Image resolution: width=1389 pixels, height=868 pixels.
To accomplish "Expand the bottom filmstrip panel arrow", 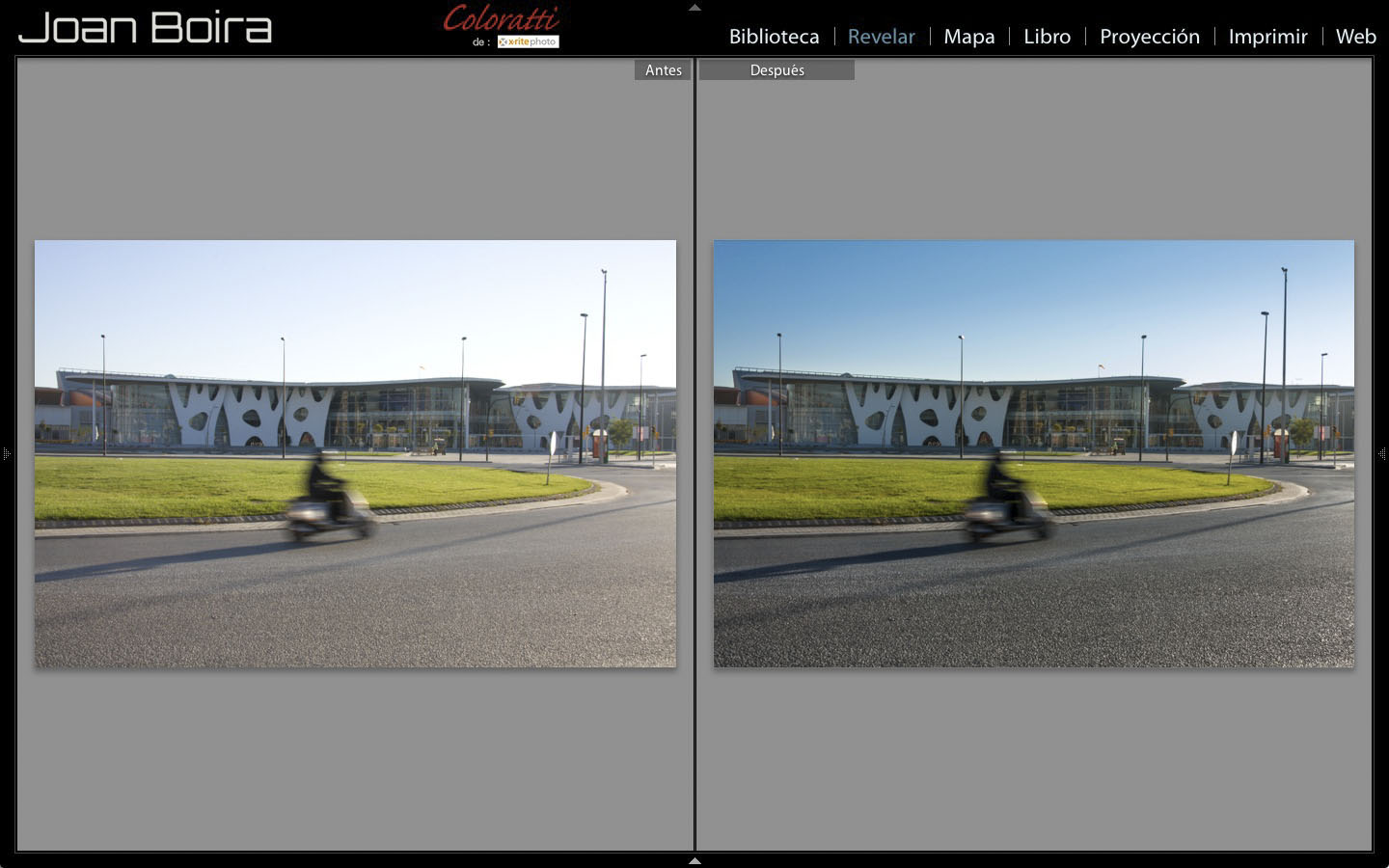I will (x=694, y=860).
